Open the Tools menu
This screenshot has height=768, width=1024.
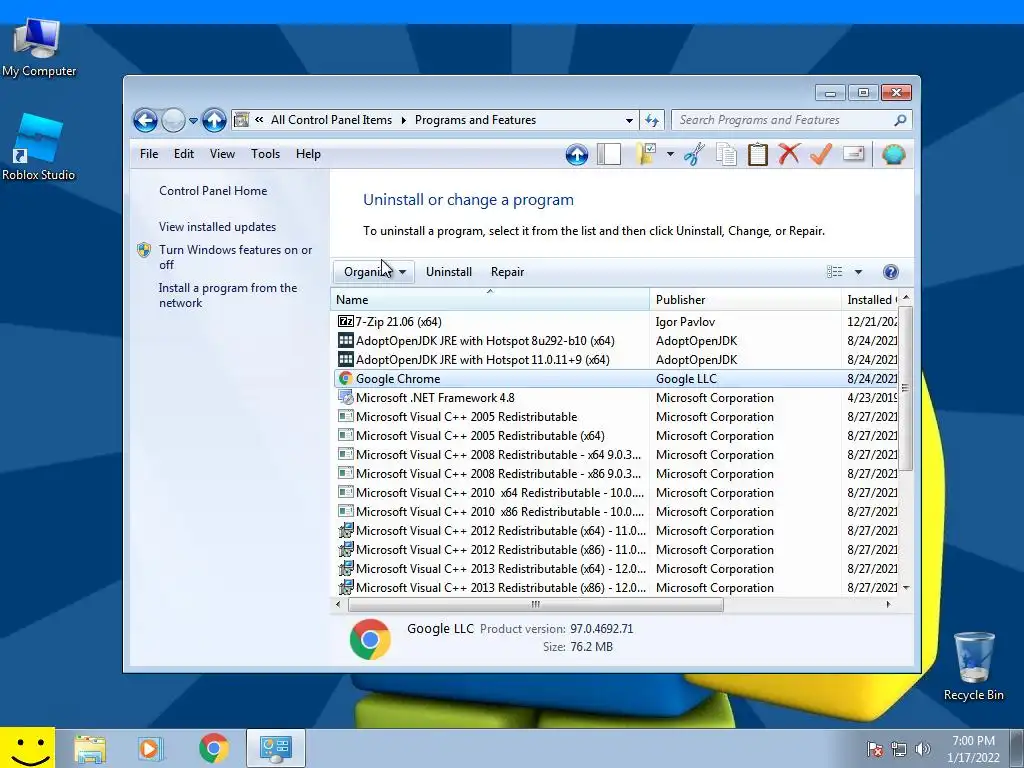[x=265, y=154]
